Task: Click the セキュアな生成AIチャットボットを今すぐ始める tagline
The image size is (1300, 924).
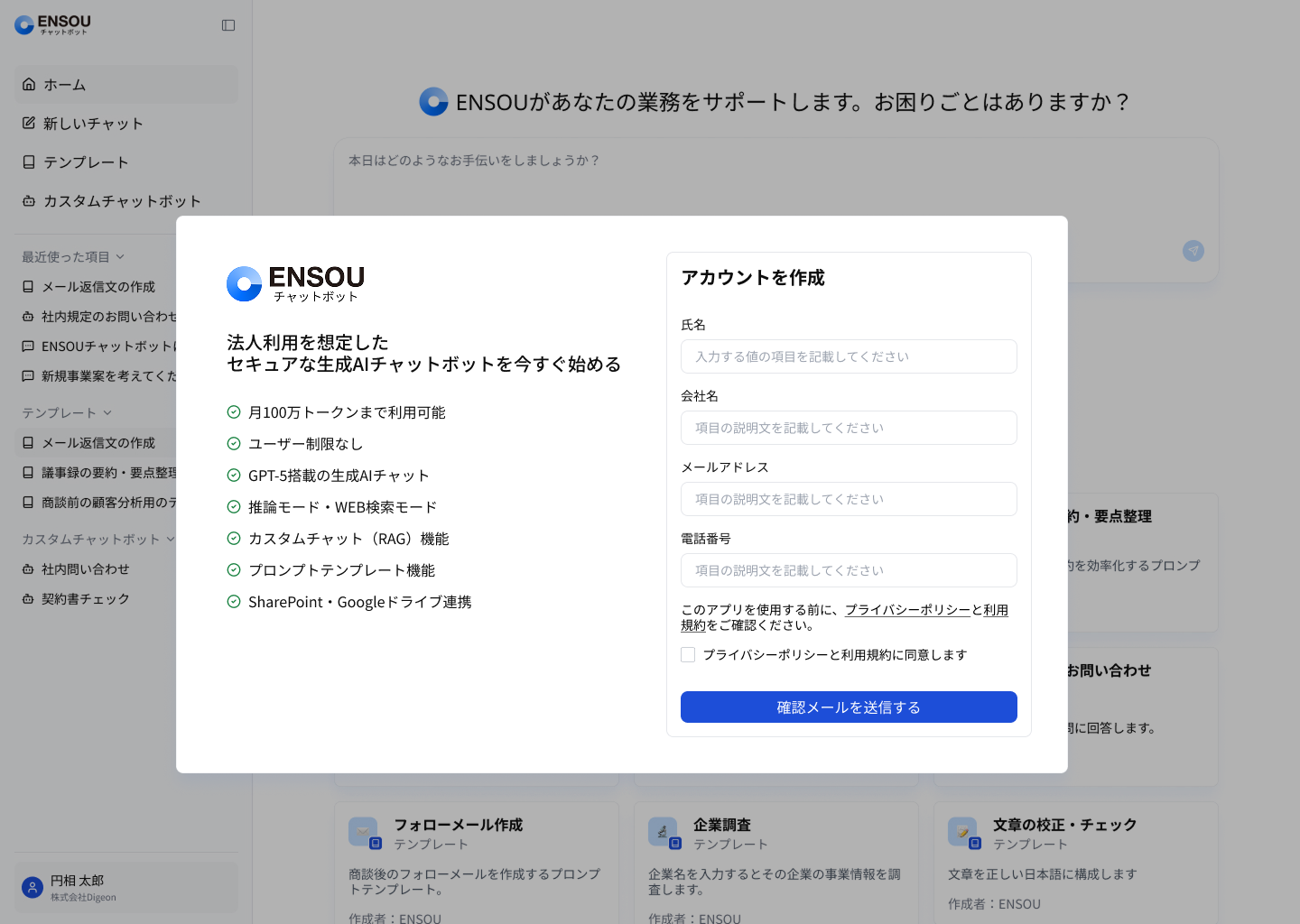Action: 424,364
